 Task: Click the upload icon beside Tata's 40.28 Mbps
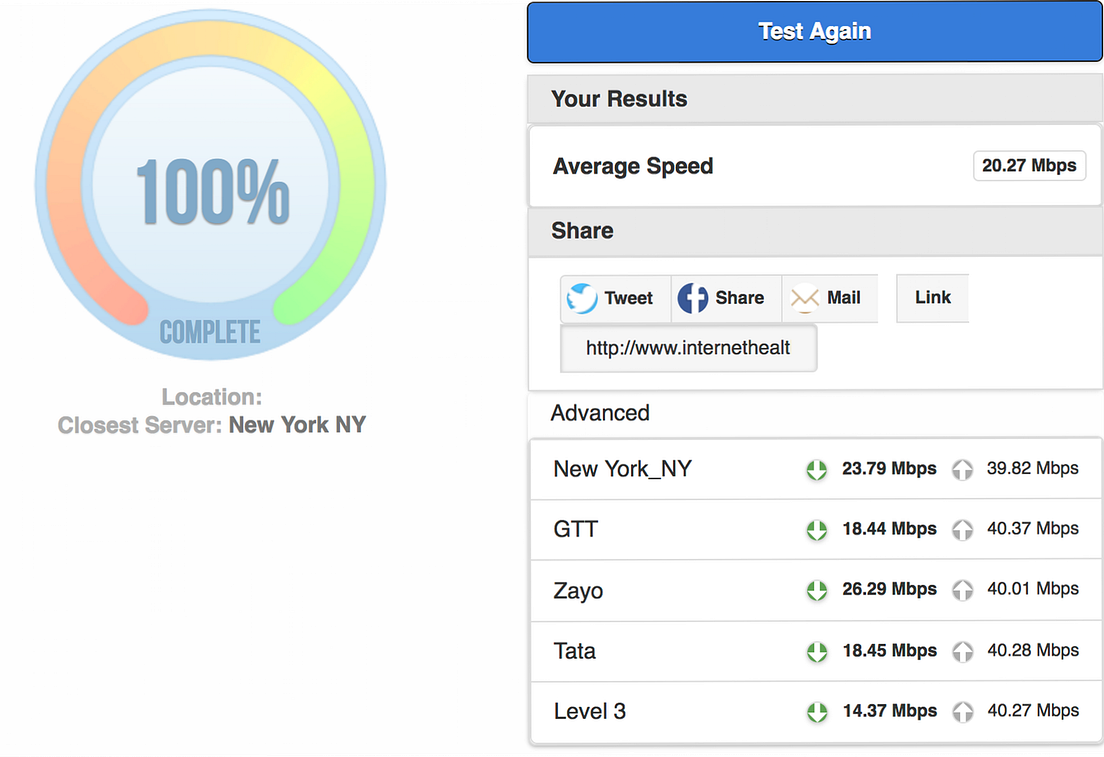click(x=962, y=651)
